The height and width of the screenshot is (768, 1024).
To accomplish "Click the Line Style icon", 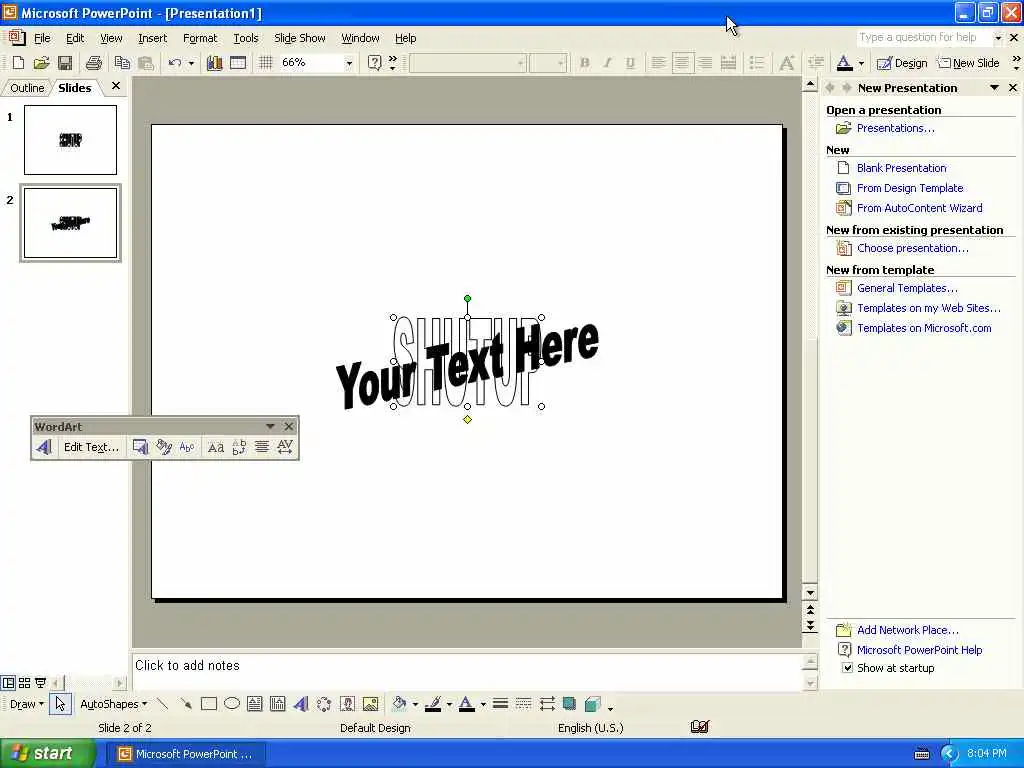I will (x=500, y=704).
